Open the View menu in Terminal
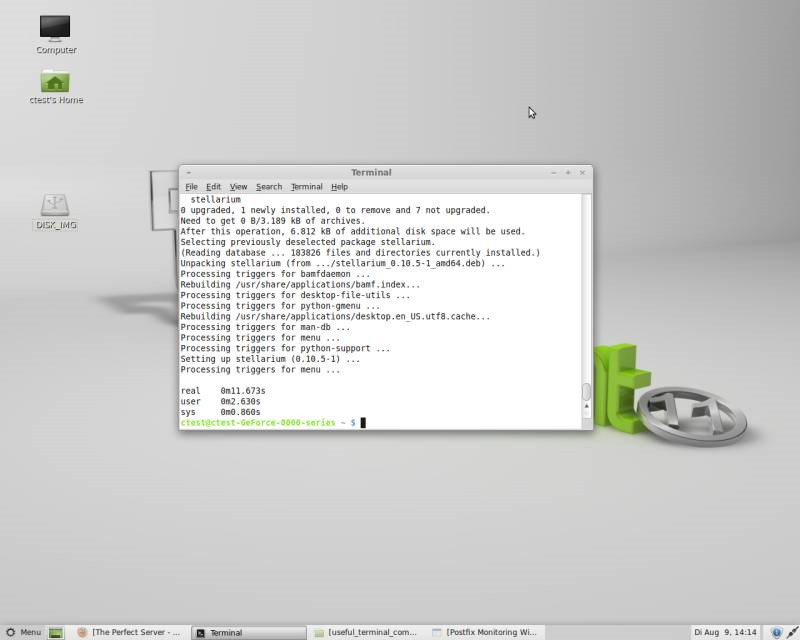The image size is (800, 640). [238, 186]
